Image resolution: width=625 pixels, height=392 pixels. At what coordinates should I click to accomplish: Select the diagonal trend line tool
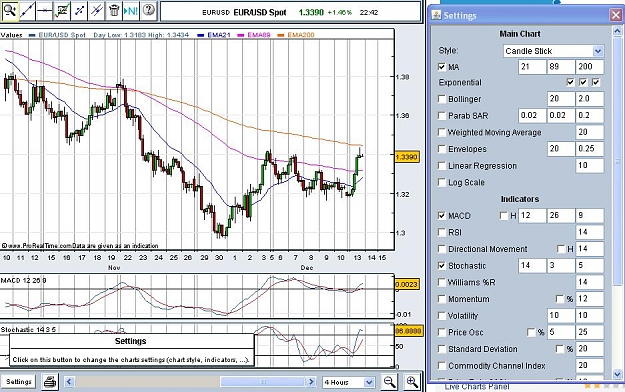coord(27,11)
